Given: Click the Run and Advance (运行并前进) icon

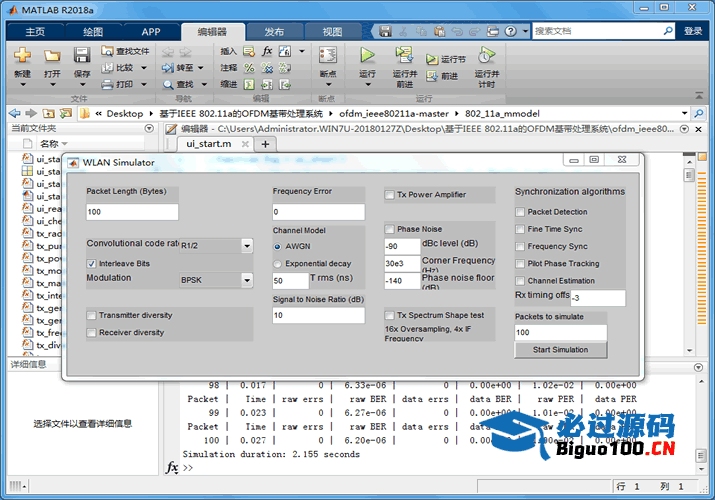Looking at the screenshot, I should tap(404, 56).
